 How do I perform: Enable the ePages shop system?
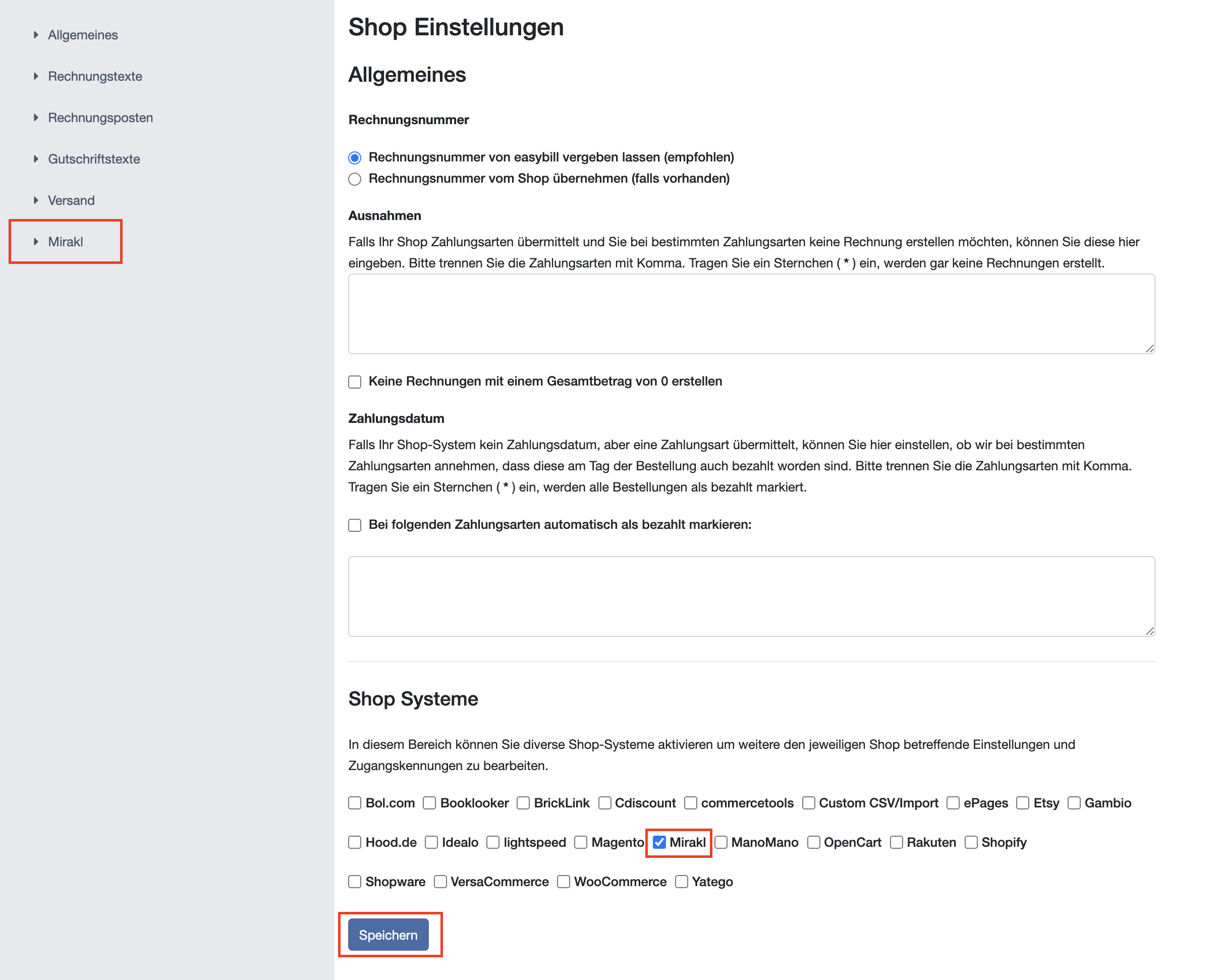[x=954, y=803]
